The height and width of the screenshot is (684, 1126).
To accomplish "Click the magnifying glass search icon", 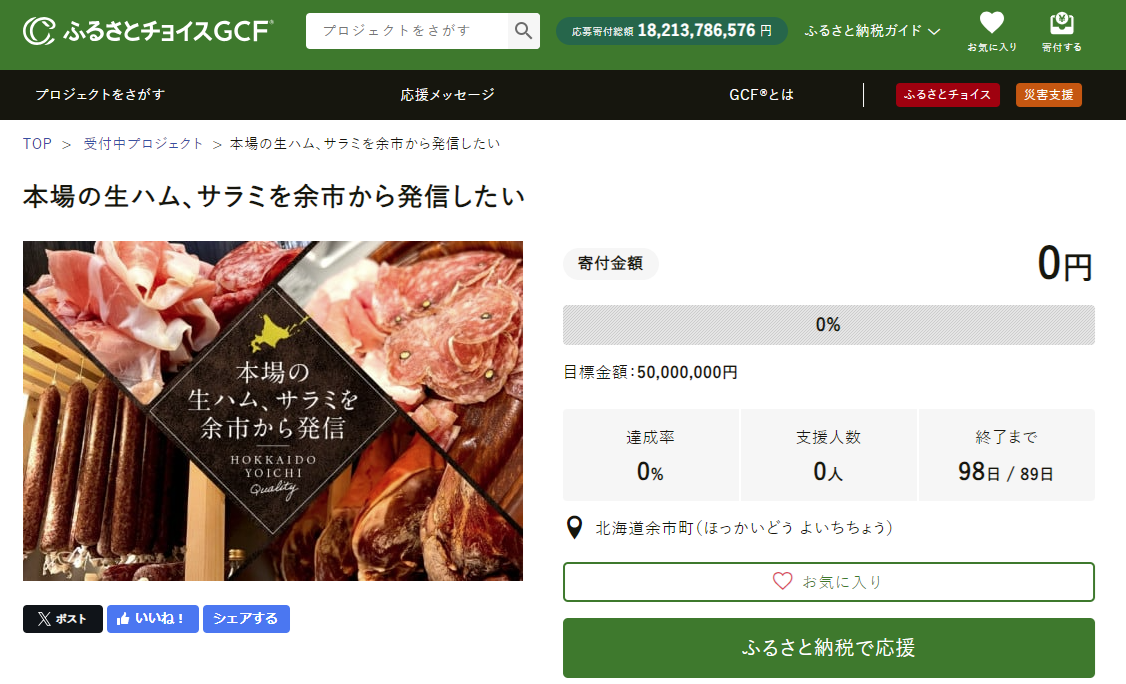I will 524,31.
